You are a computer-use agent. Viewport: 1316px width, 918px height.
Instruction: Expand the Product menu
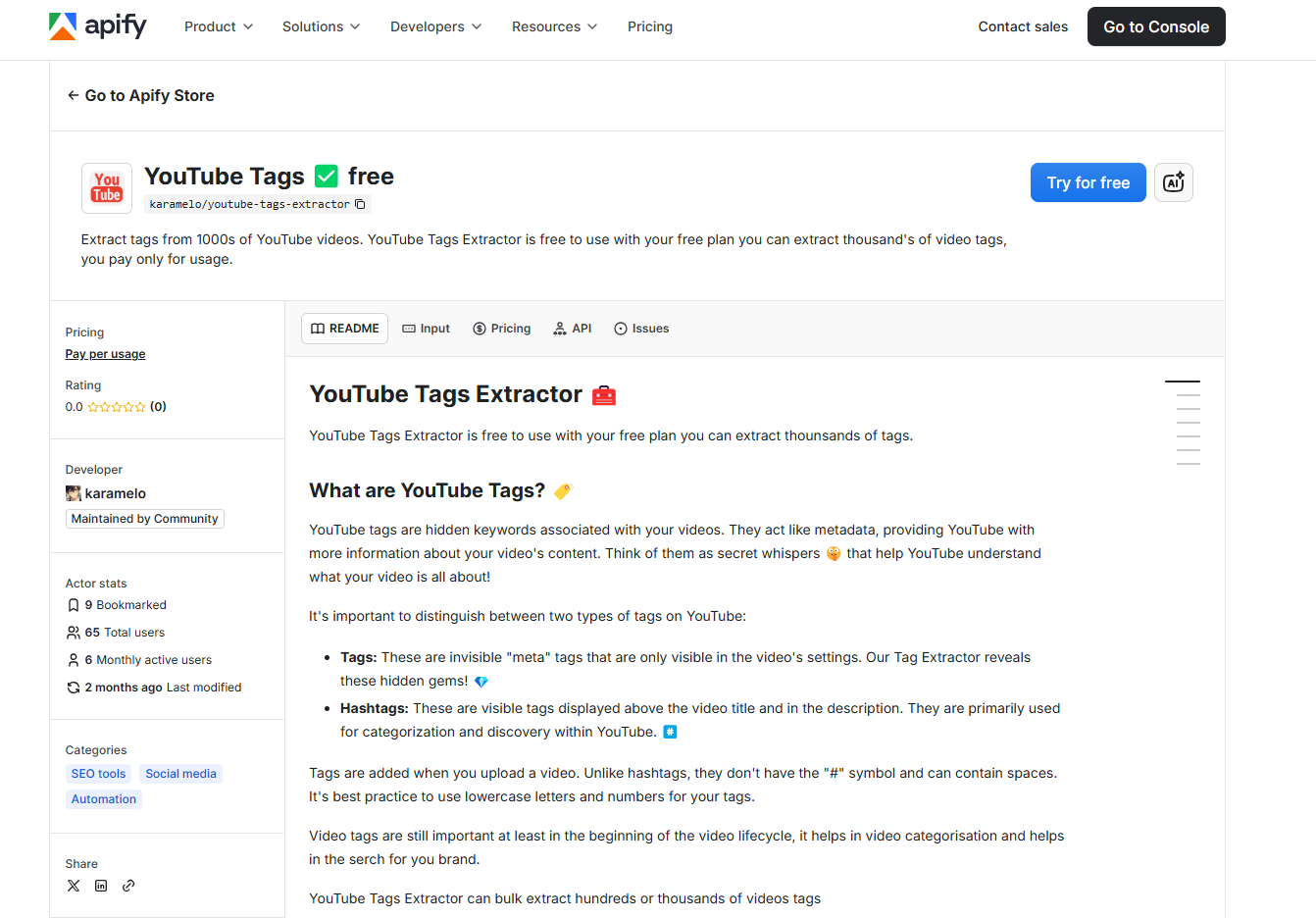pyautogui.click(x=218, y=26)
